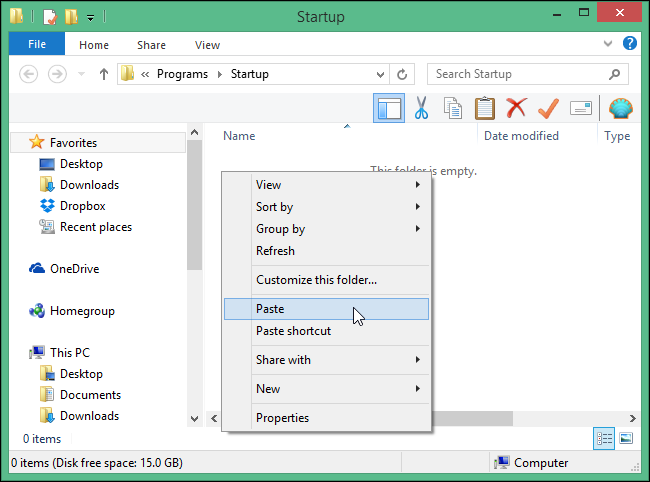The image size is (650, 482).
Task: Open the Classic Shell settings shell icon
Action: click(620, 108)
